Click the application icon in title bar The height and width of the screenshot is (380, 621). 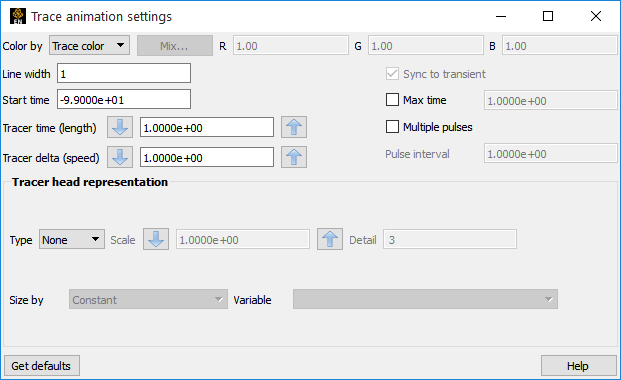tap(18, 16)
